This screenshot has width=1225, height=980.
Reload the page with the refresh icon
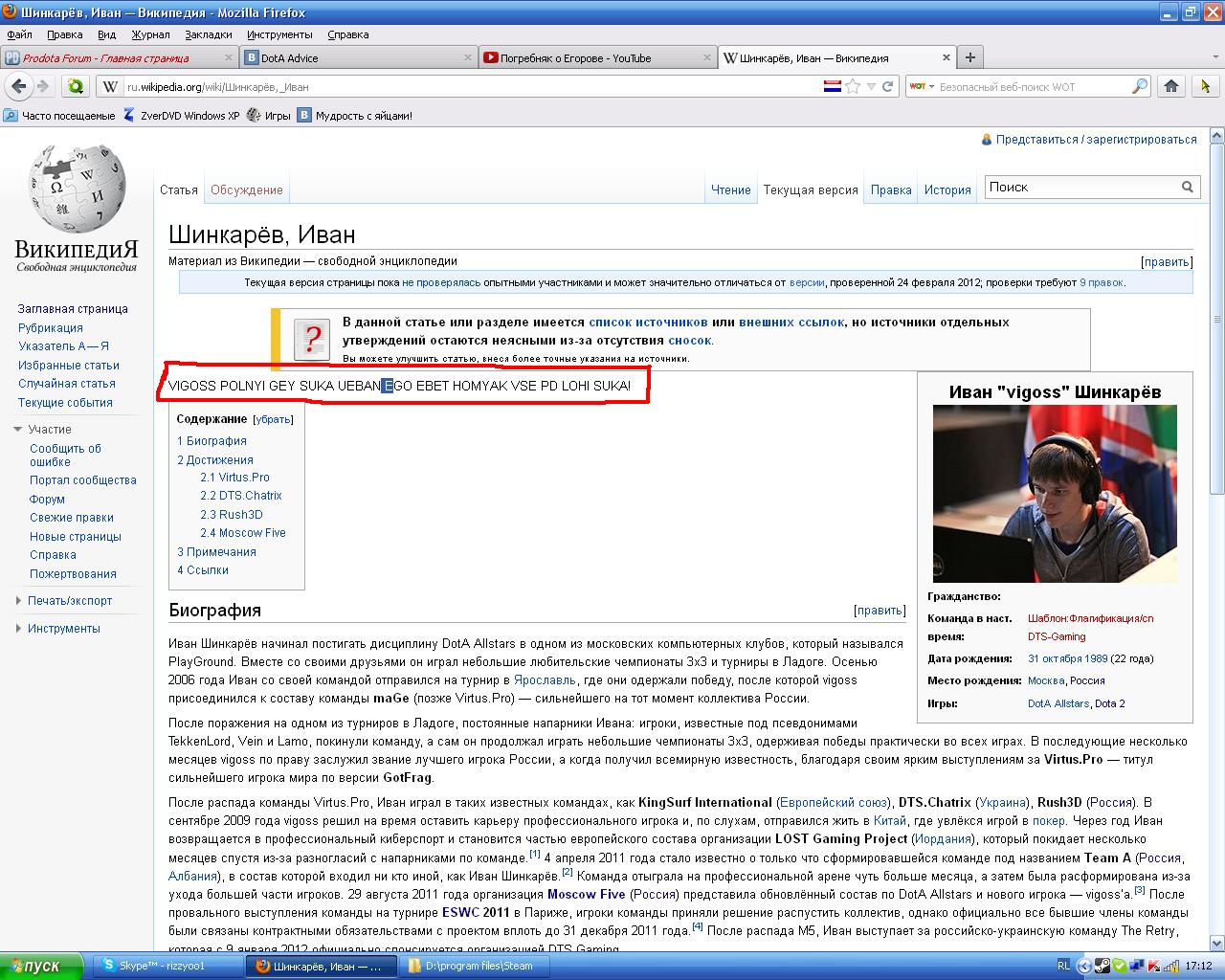tap(888, 86)
